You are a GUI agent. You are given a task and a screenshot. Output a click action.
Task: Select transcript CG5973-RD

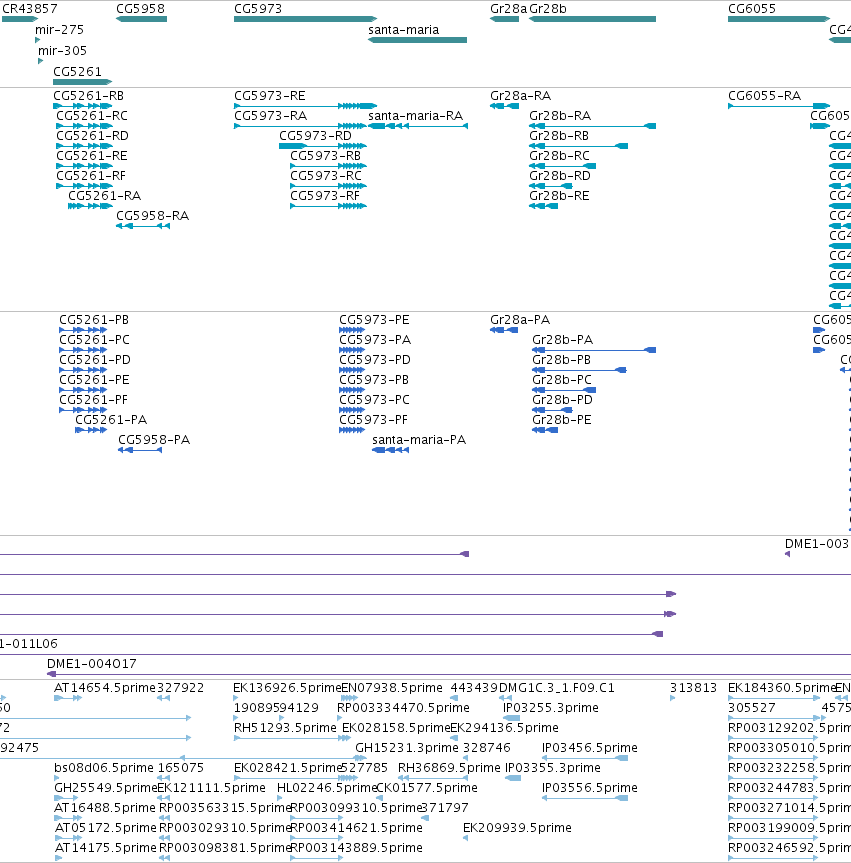315,135
